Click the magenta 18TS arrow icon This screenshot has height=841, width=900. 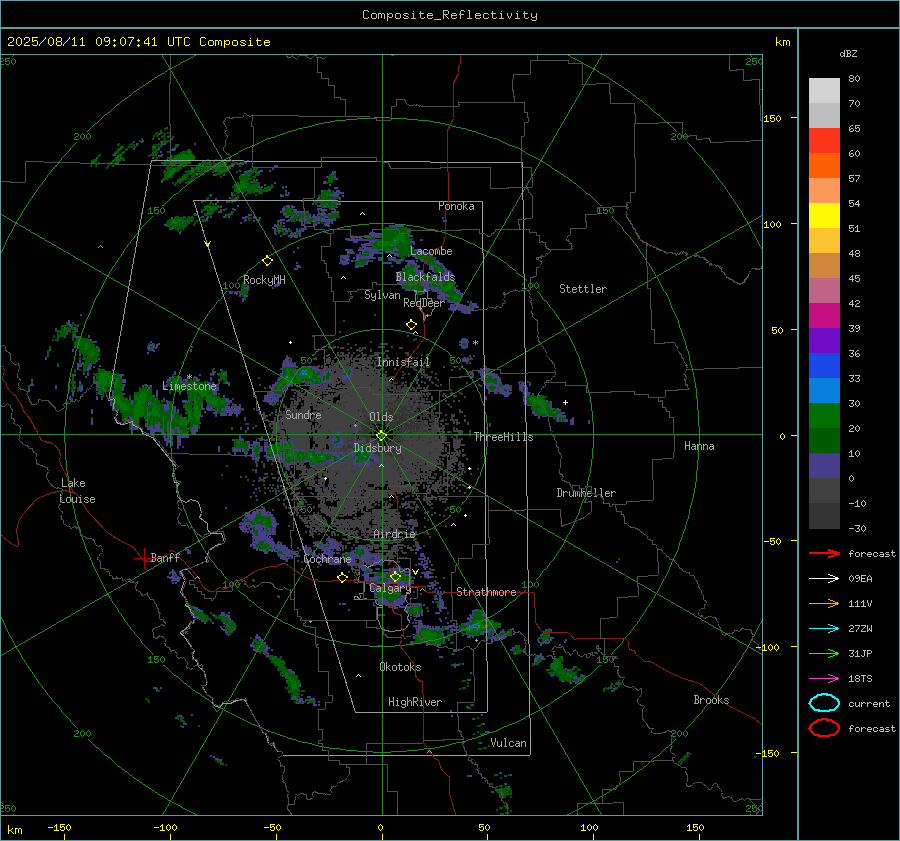[824, 679]
